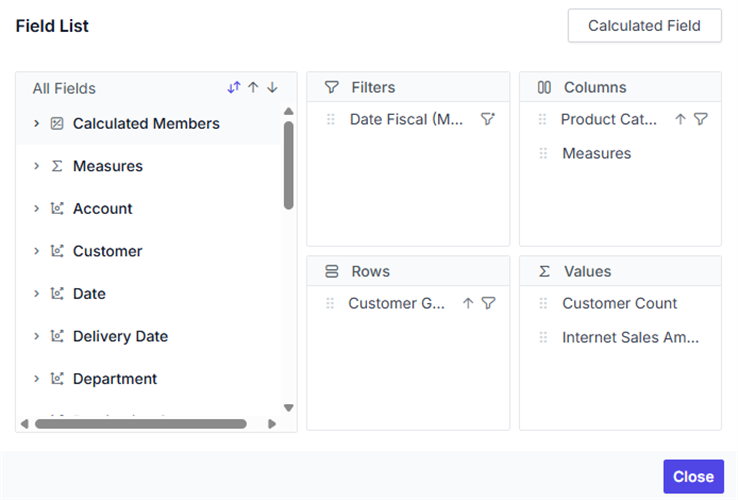Click field tree scroll up arrow

pos(289,111)
